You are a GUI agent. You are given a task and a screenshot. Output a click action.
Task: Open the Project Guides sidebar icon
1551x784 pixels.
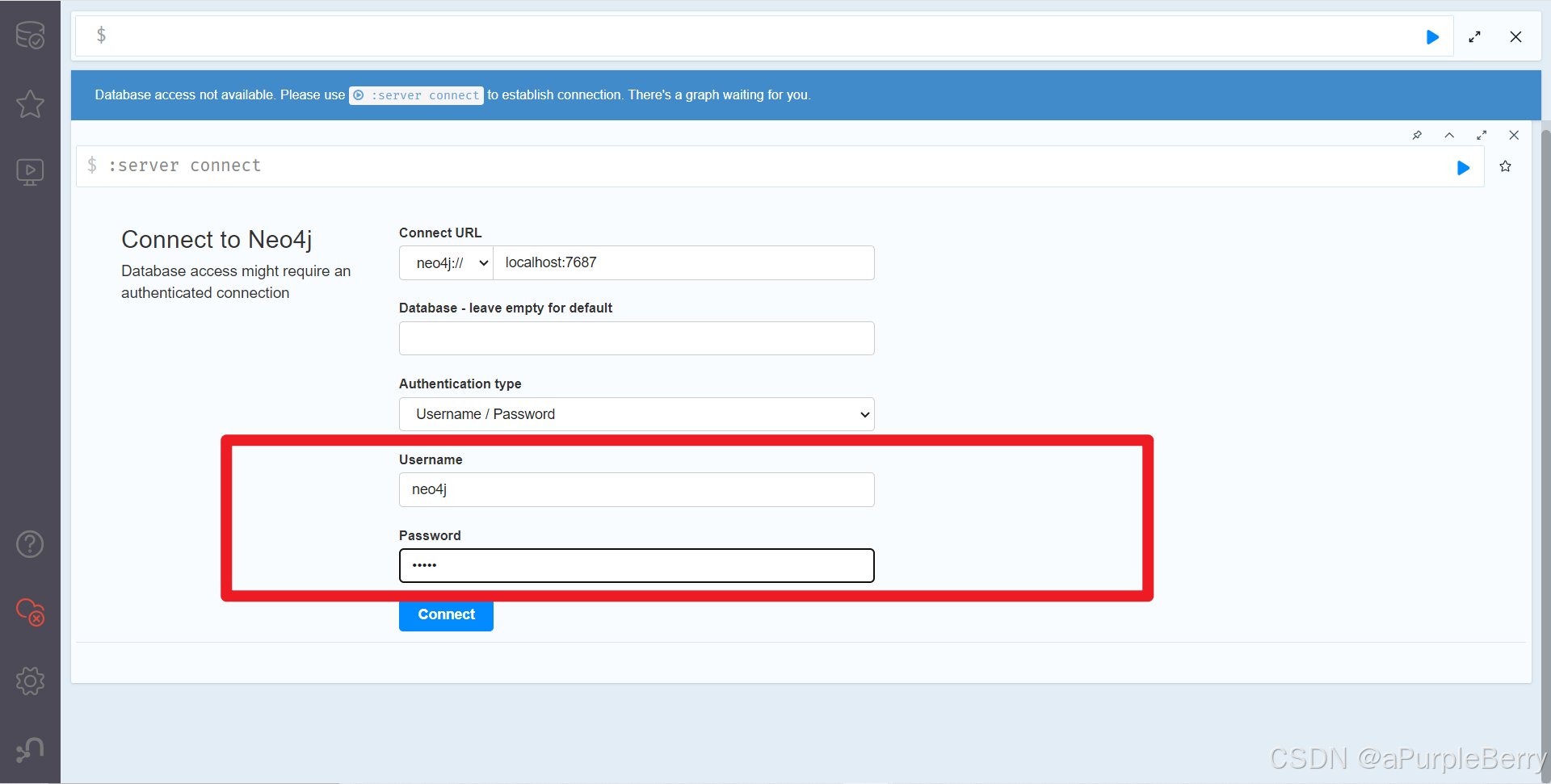pos(30,171)
